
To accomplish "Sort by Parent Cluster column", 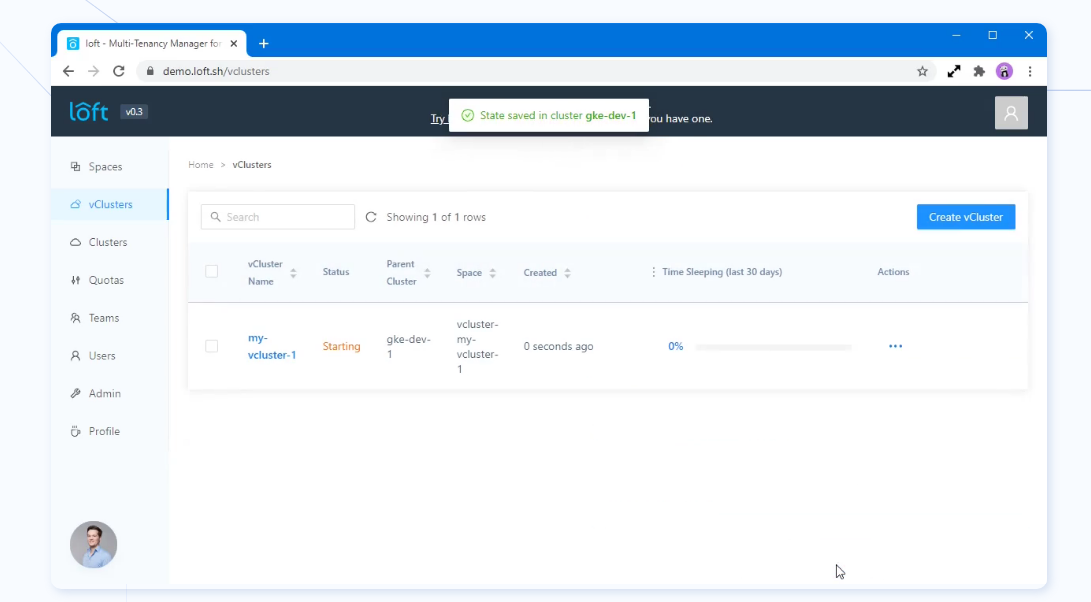I will [x=427, y=273].
